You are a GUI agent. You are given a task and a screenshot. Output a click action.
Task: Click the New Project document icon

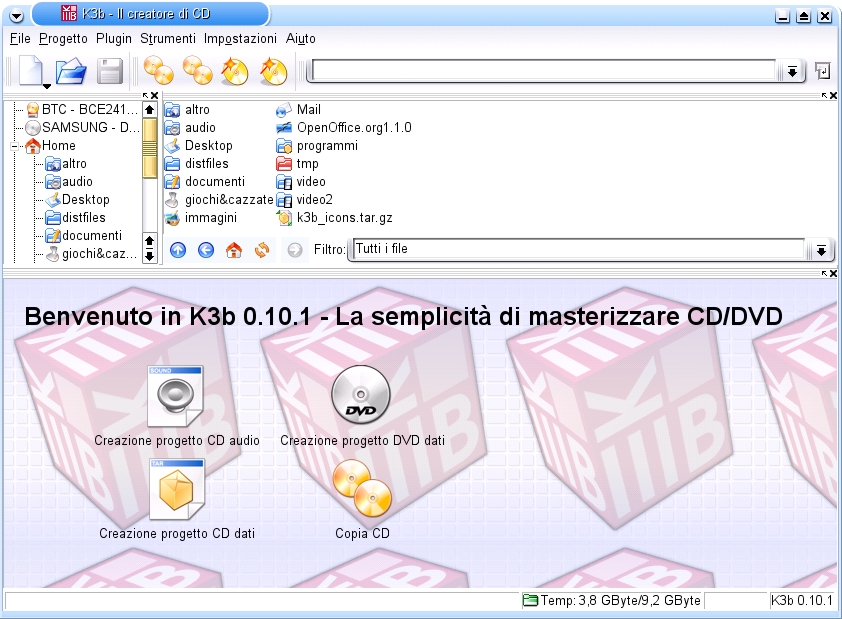click(x=31, y=69)
